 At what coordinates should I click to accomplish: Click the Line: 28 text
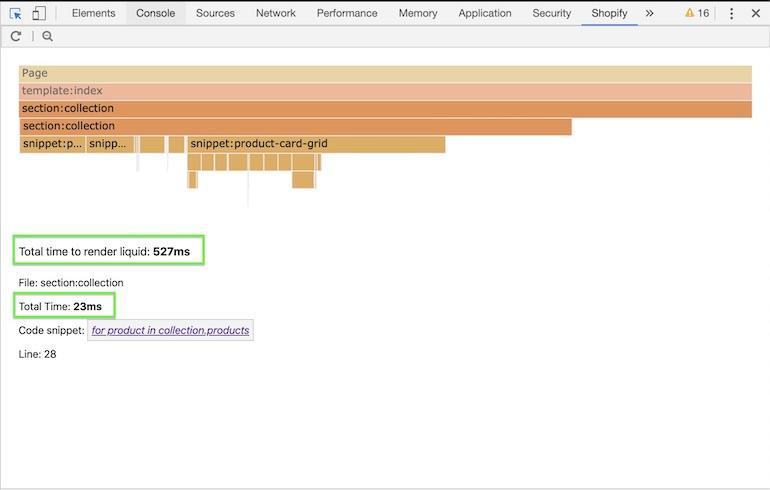[x=37, y=354]
